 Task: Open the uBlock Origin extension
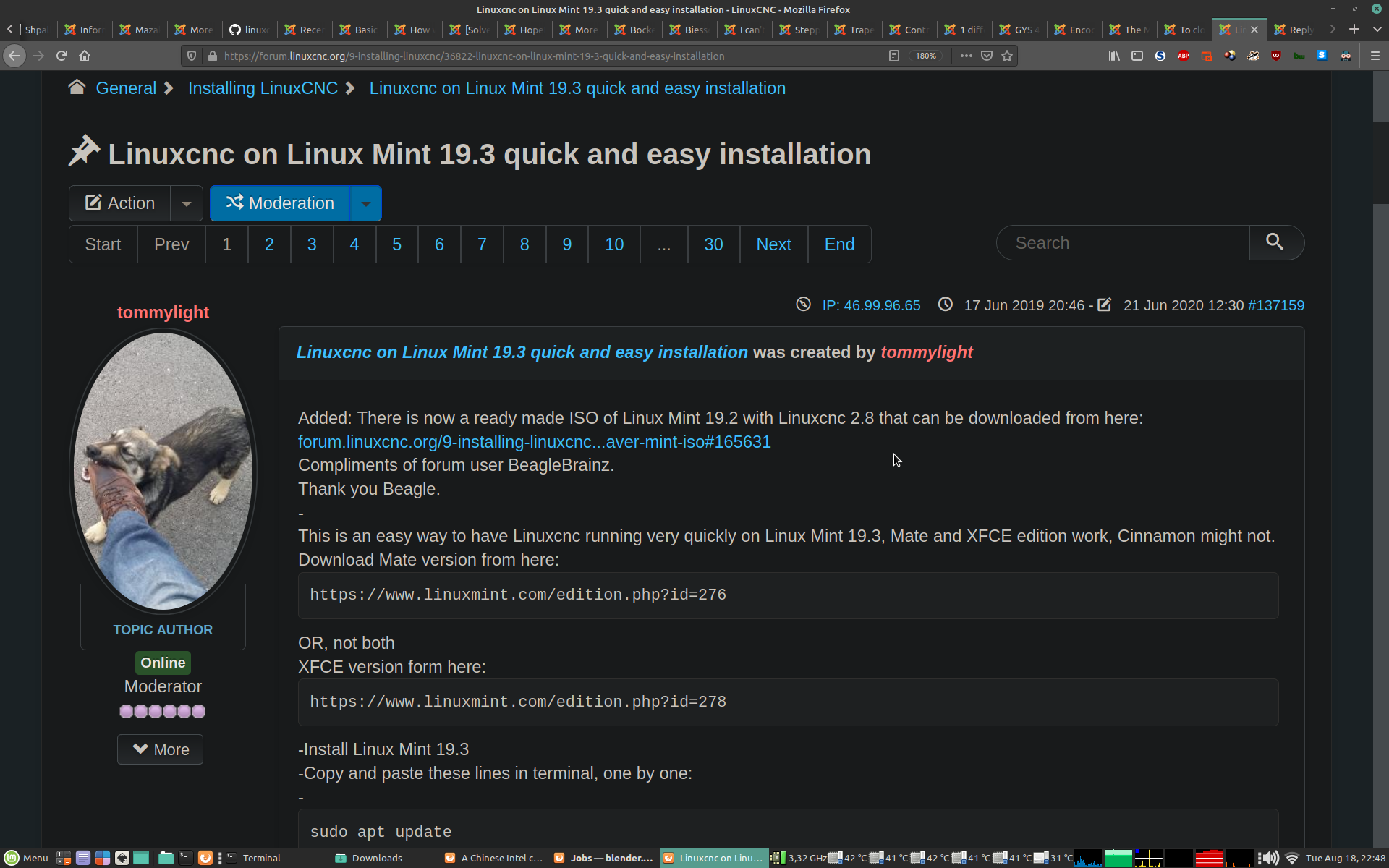click(x=1276, y=56)
